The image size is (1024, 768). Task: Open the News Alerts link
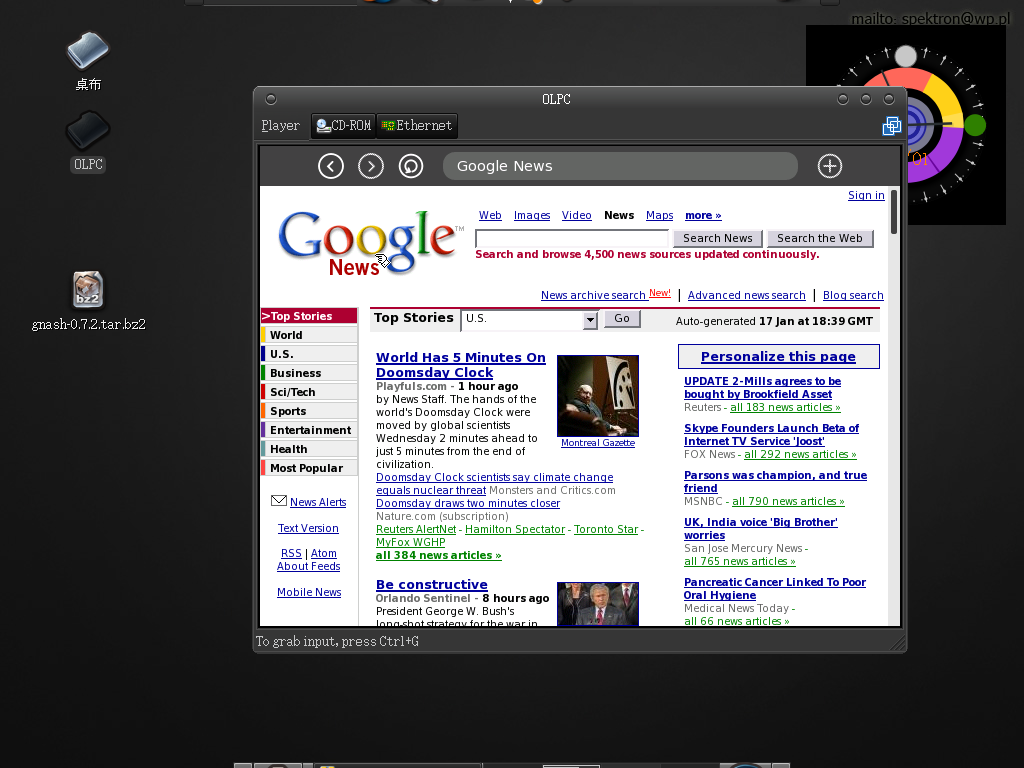(318, 502)
